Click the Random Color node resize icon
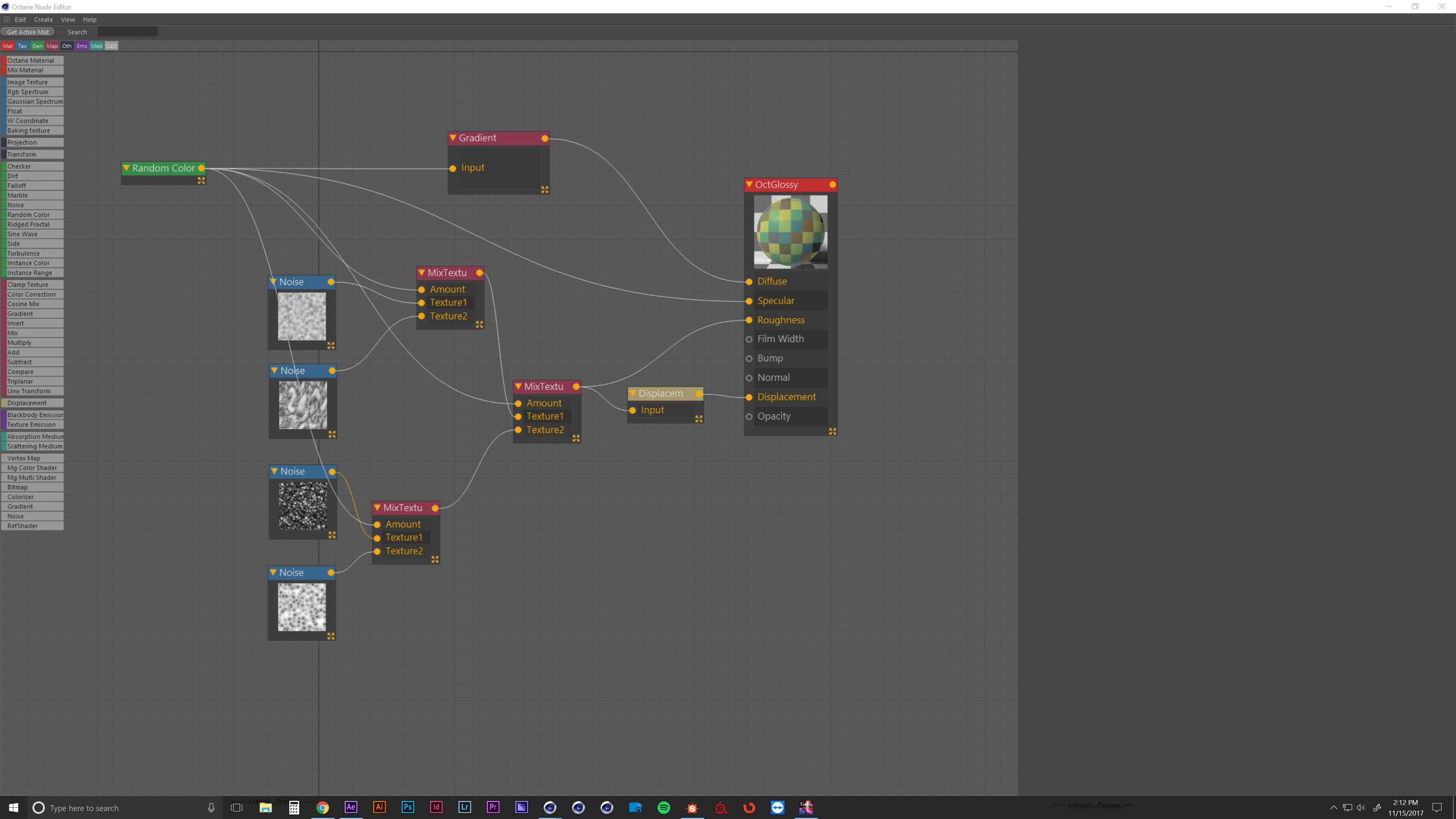 201,180
